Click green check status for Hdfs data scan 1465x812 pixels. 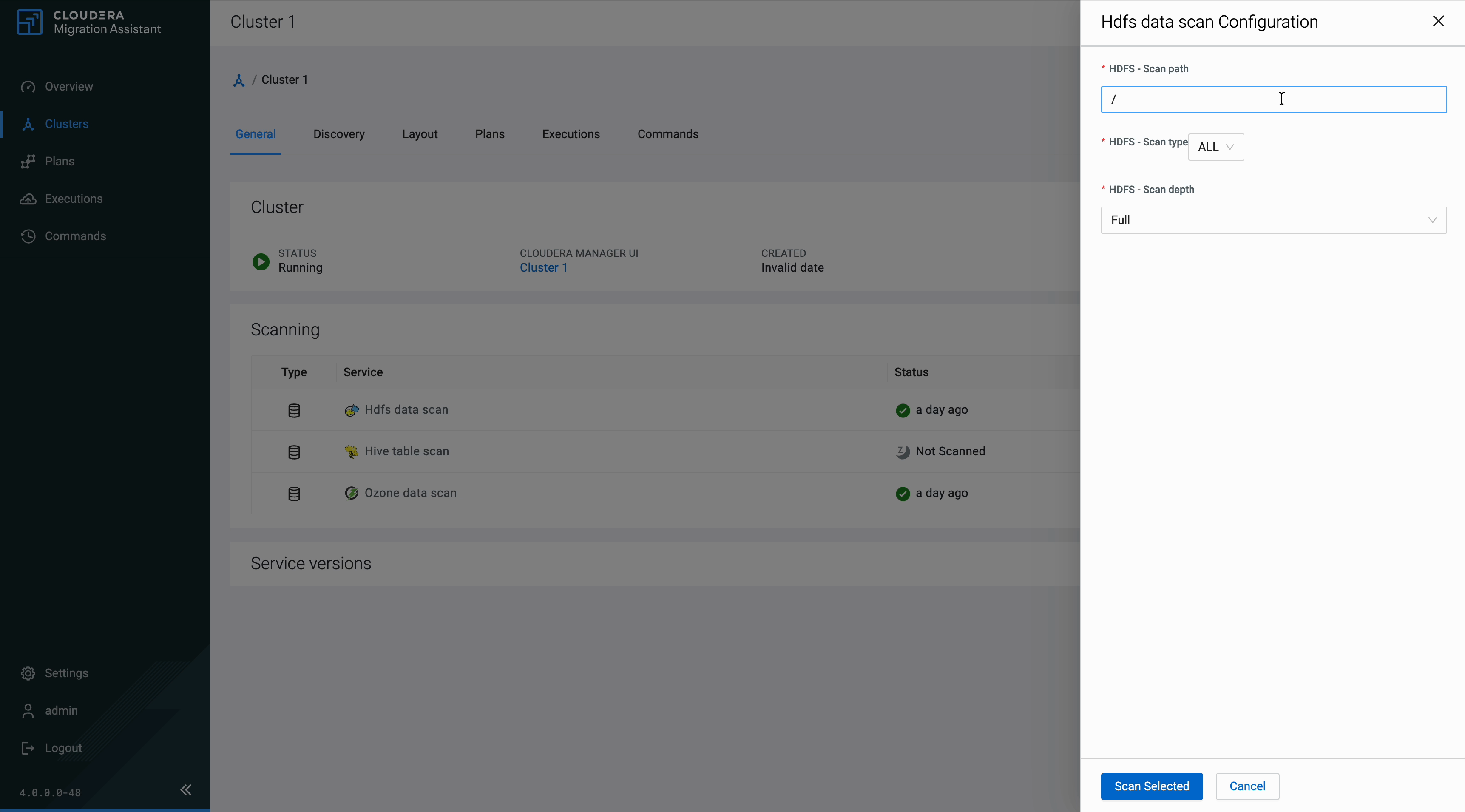tap(903, 411)
